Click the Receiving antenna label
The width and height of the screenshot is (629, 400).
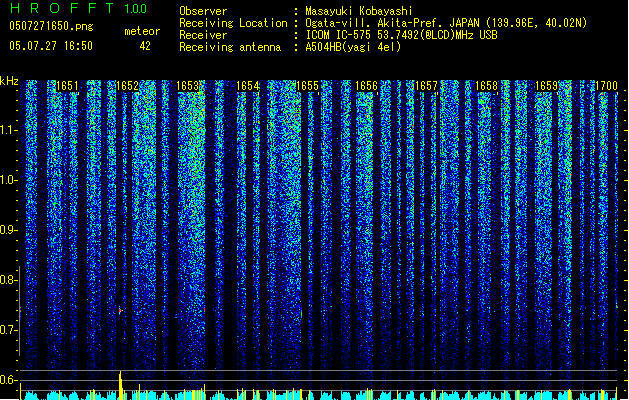(x=230, y=47)
